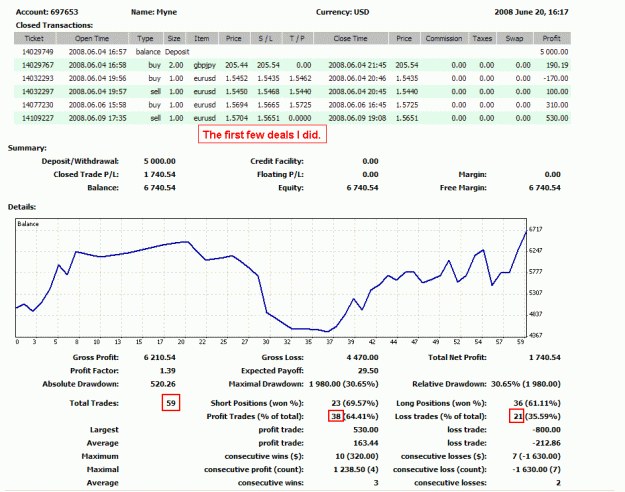Click the Free Margin value 6 740.54

(544, 187)
